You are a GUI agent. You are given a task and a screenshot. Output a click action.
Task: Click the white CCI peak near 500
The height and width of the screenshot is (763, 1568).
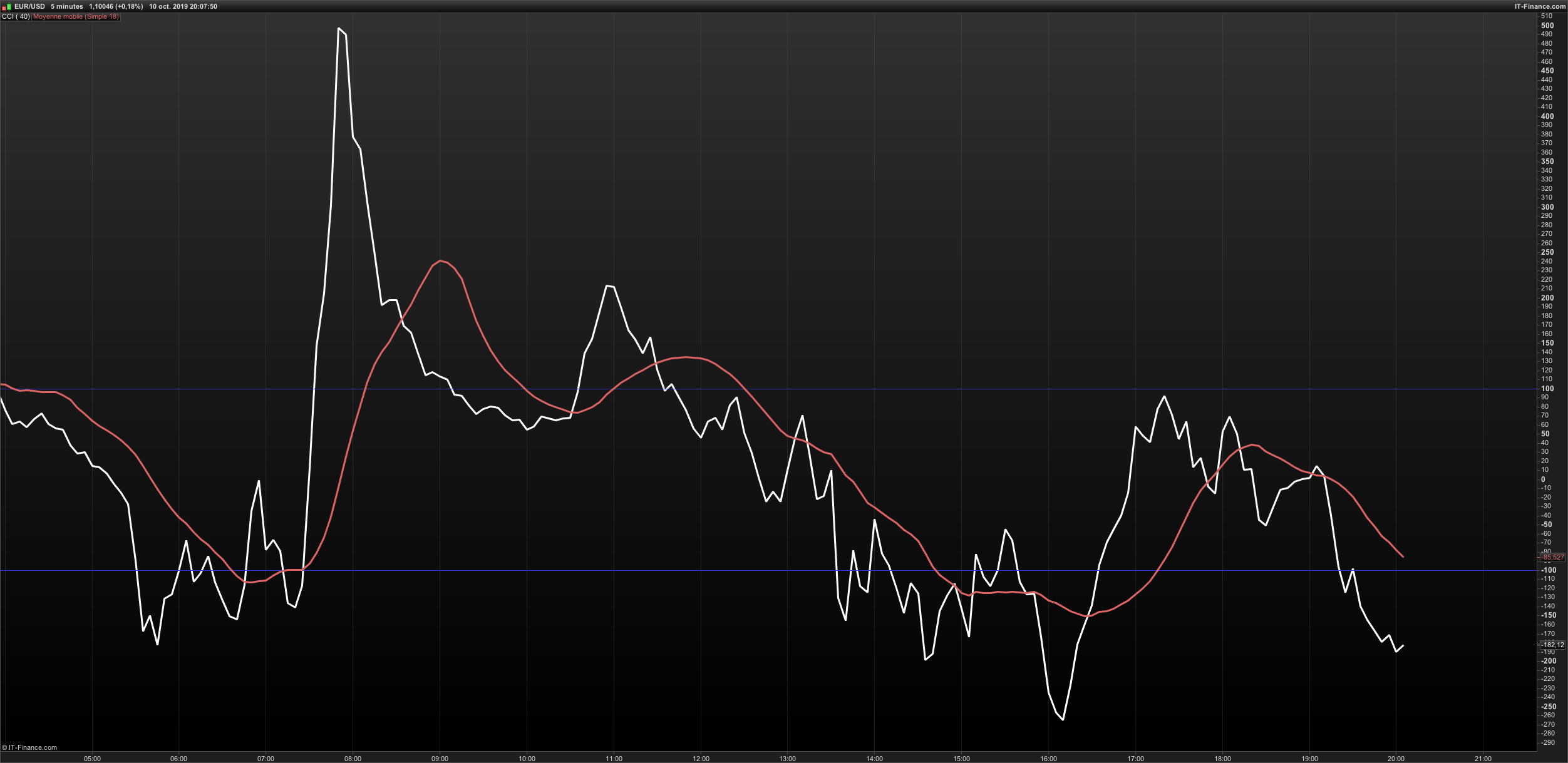[339, 29]
